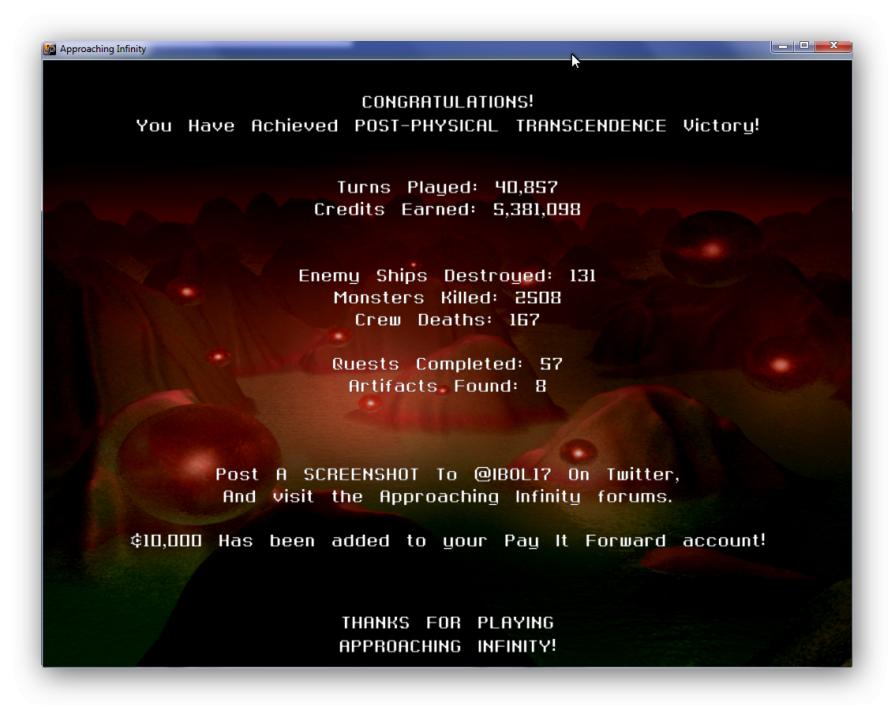
Task: Click the $10,000 amount text
Action: pos(166,541)
